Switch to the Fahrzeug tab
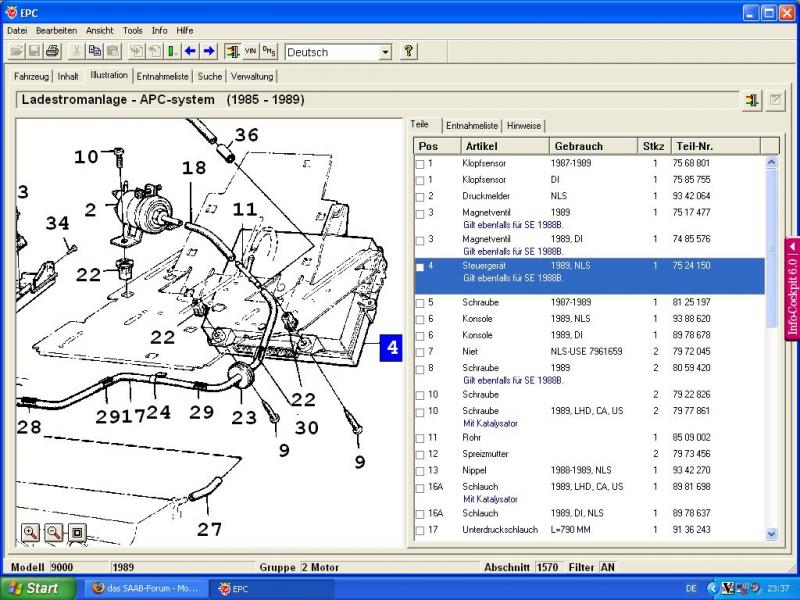 point(31,77)
